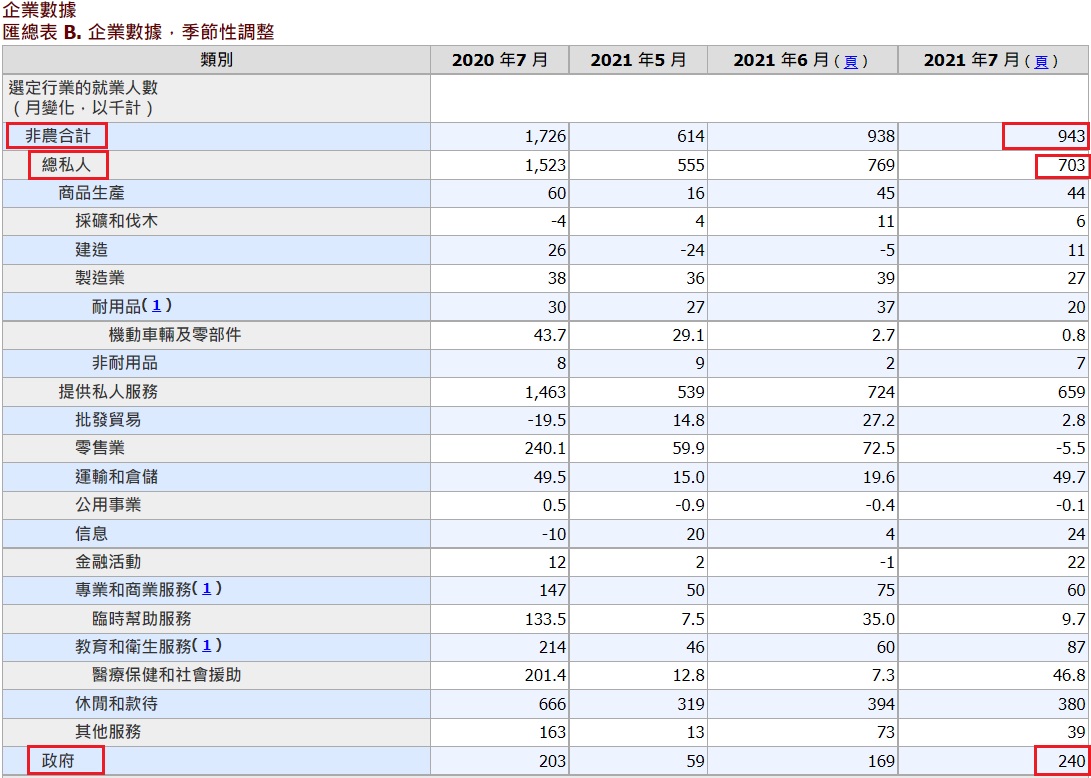
Task: Click 非農合計 value 1,726 for 2020年7月
Action: click(546, 136)
